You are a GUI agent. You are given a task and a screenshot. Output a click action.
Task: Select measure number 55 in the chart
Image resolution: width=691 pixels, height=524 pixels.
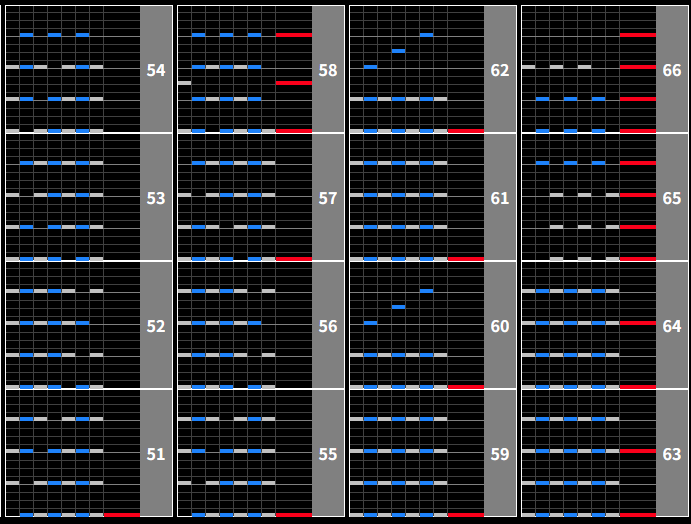(x=328, y=454)
